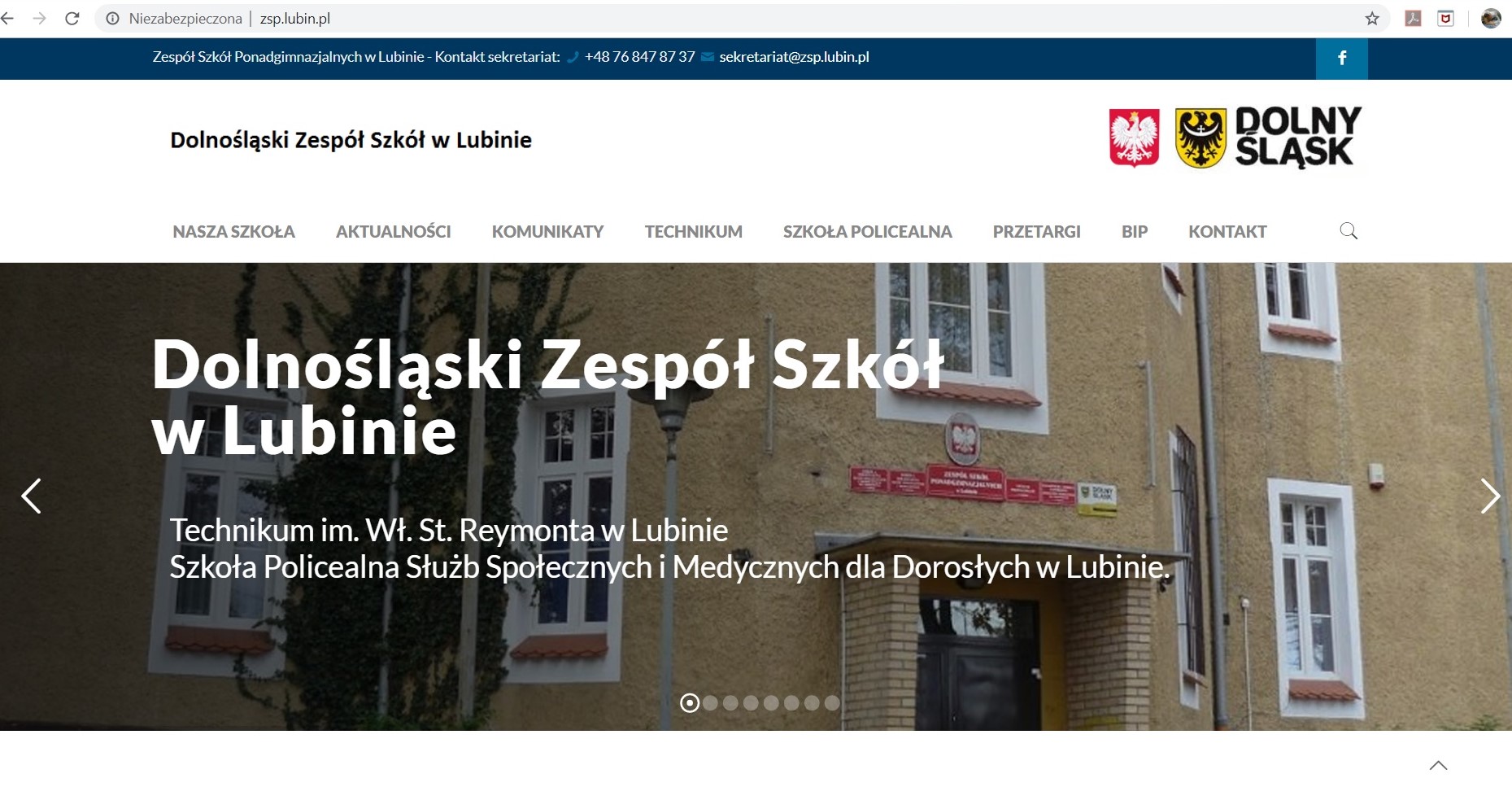Open the PRZETARGI section
Screen dimensions: 1512x787
tap(1036, 232)
